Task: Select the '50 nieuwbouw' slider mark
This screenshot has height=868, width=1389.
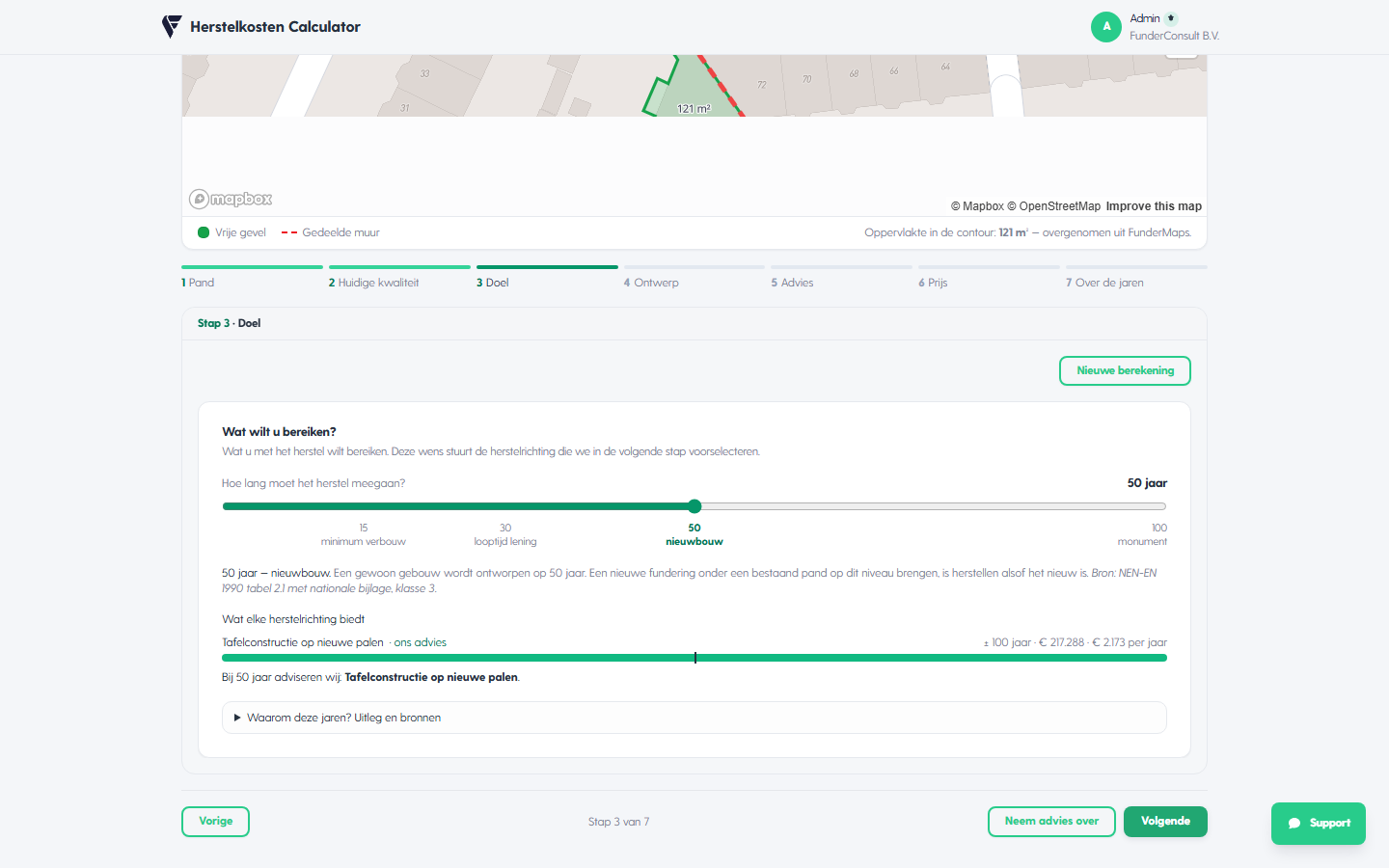Action: click(x=694, y=534)
